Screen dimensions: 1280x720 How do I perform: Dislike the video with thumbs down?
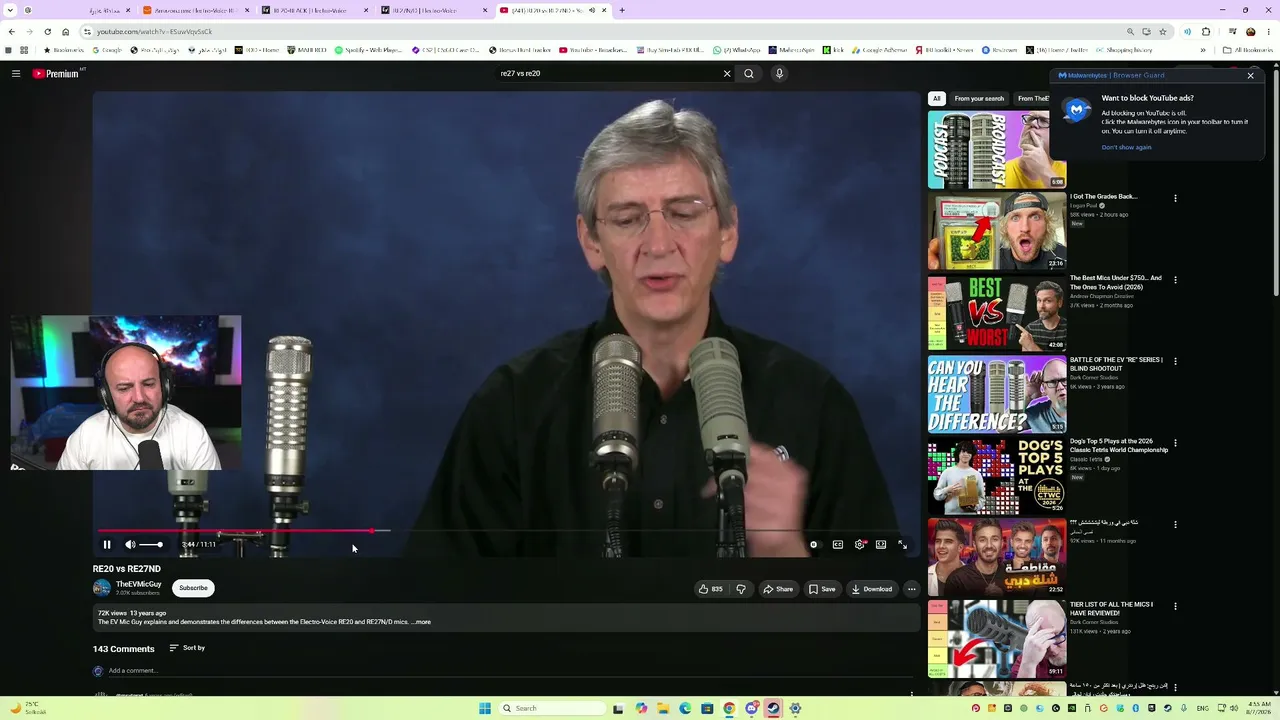(x=741, y=589)
